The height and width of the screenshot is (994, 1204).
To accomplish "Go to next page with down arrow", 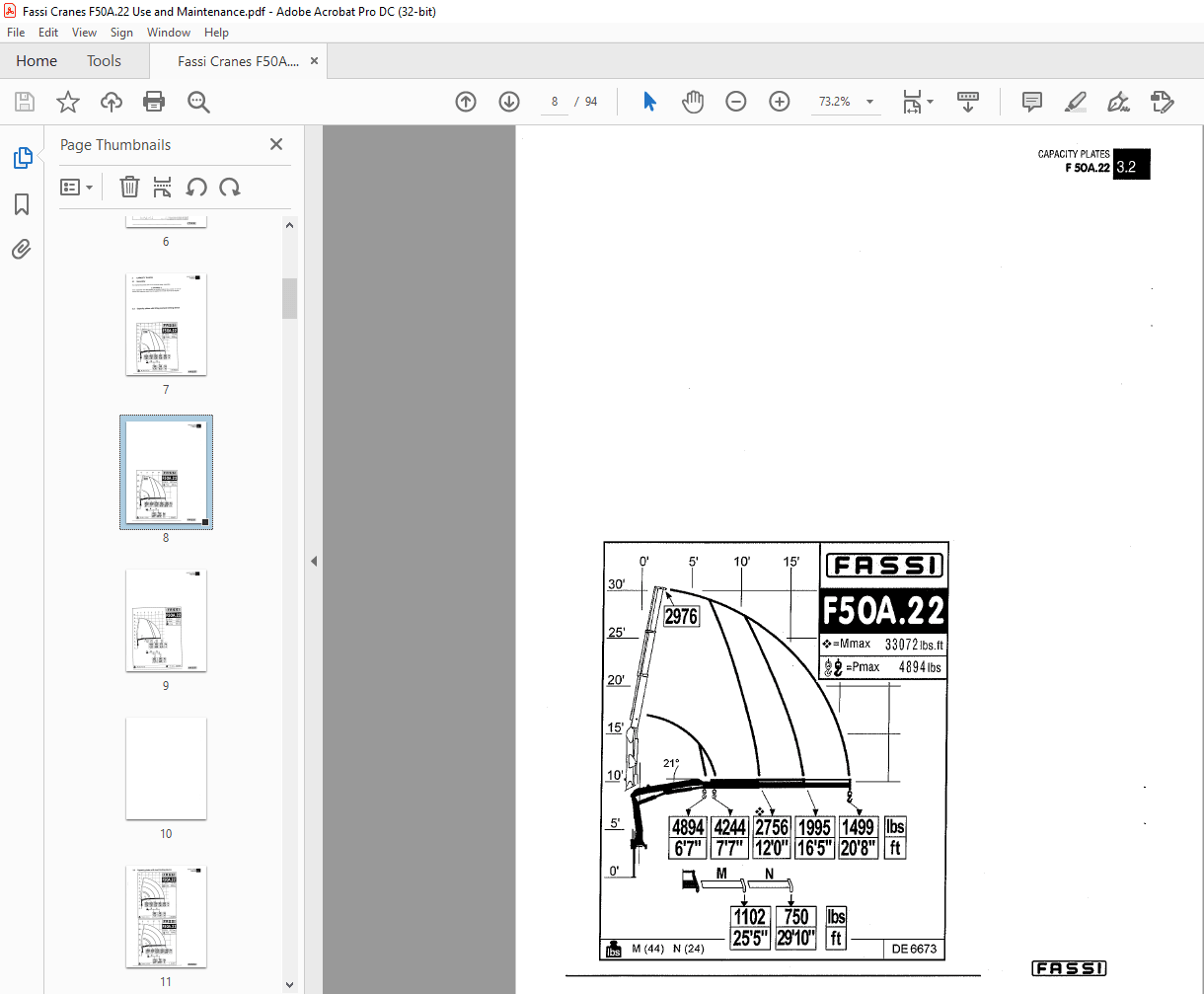I will click(508, 101).
